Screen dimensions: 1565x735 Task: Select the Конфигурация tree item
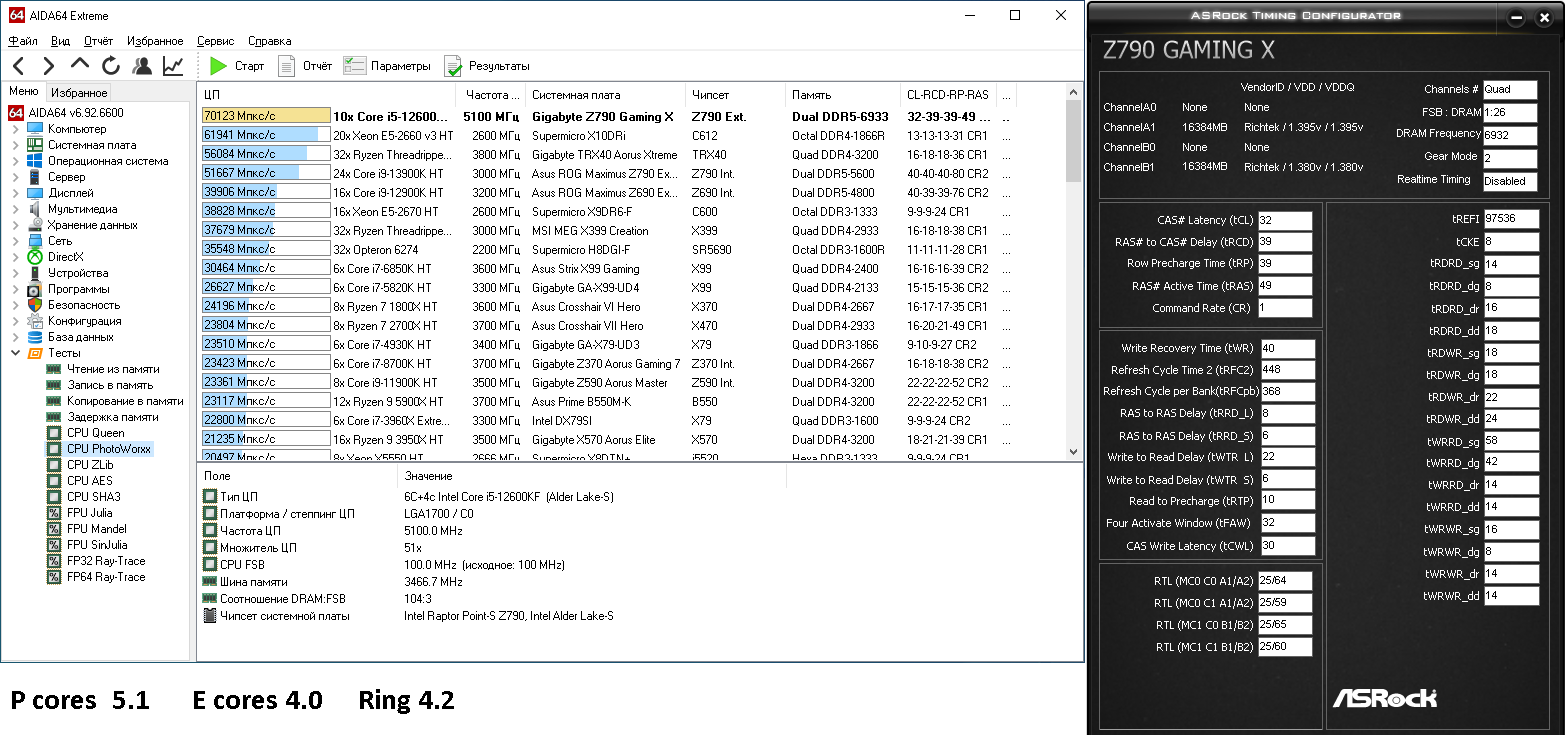[84, 321]
